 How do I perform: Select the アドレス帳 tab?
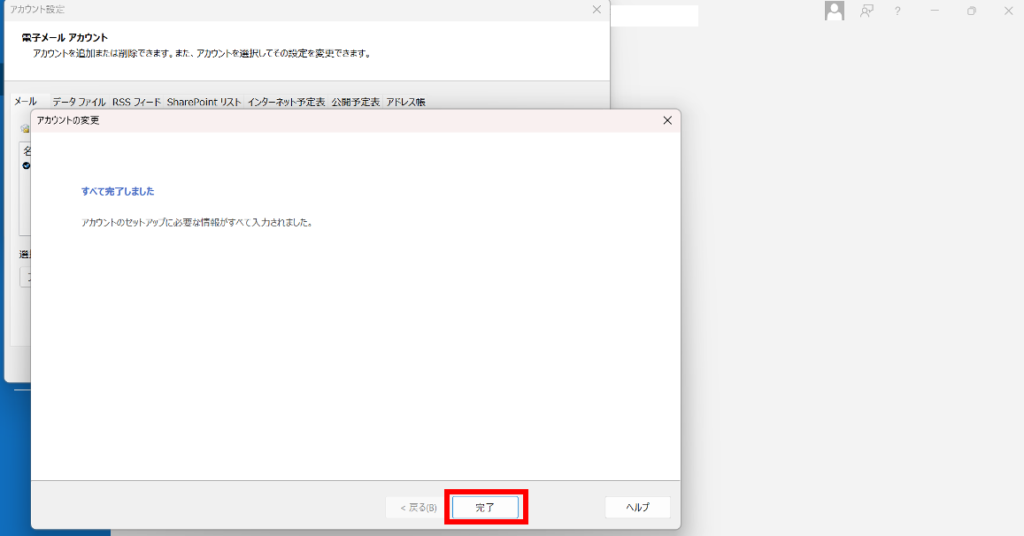(406, 102)
